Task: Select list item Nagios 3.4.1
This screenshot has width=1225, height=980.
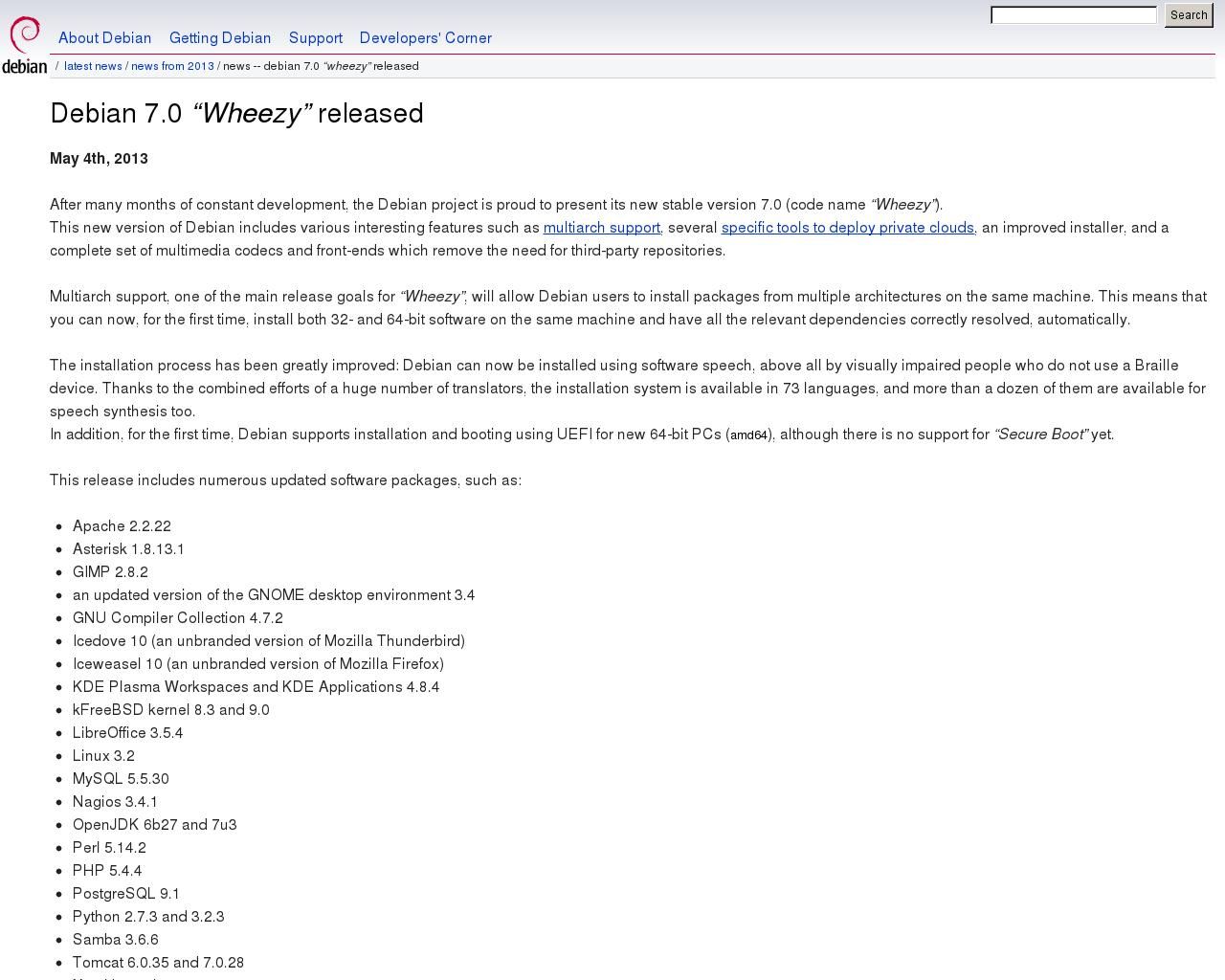Action: tap(115, 802)
